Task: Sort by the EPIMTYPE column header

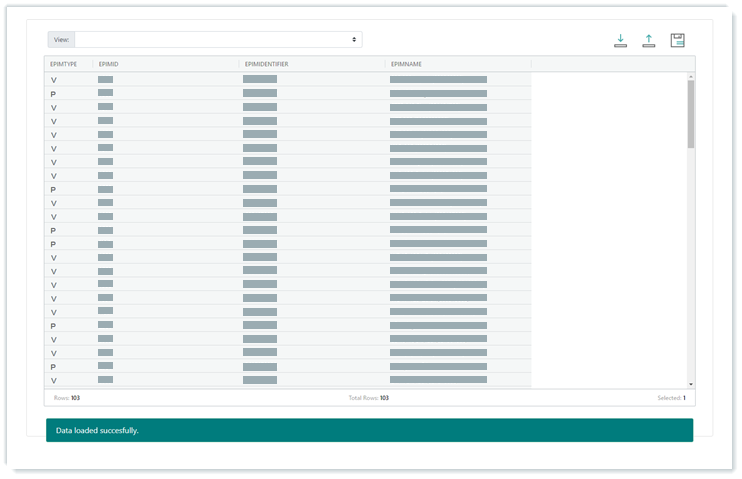Action: (64, 64)
